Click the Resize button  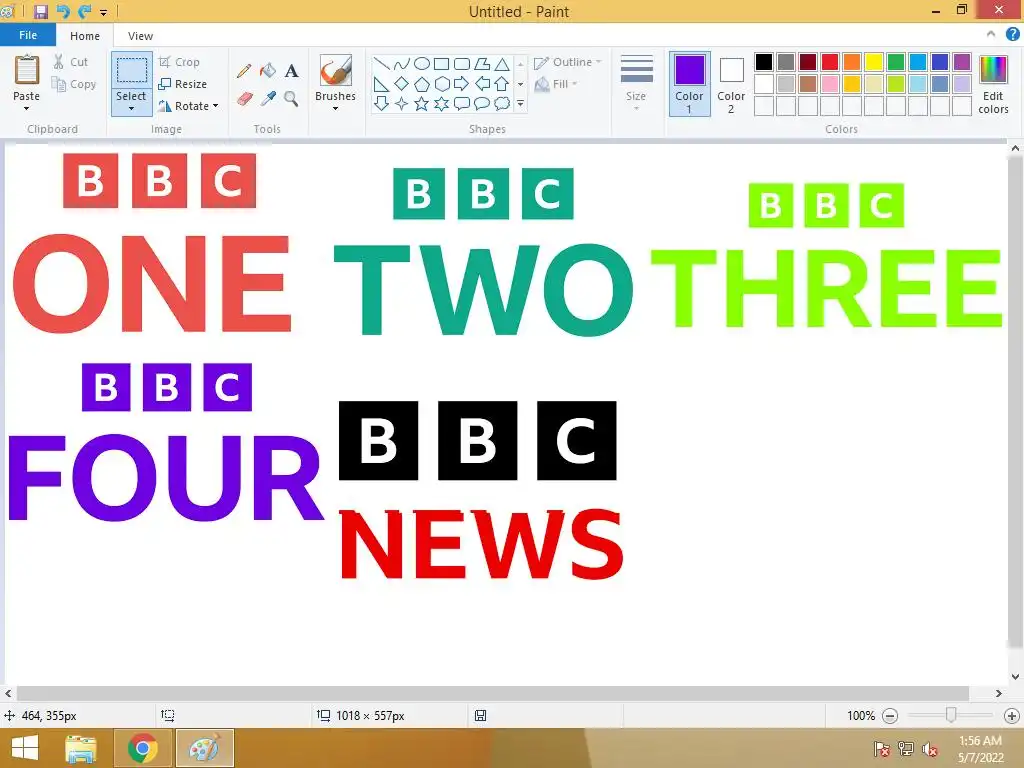(x=183, y=84)
